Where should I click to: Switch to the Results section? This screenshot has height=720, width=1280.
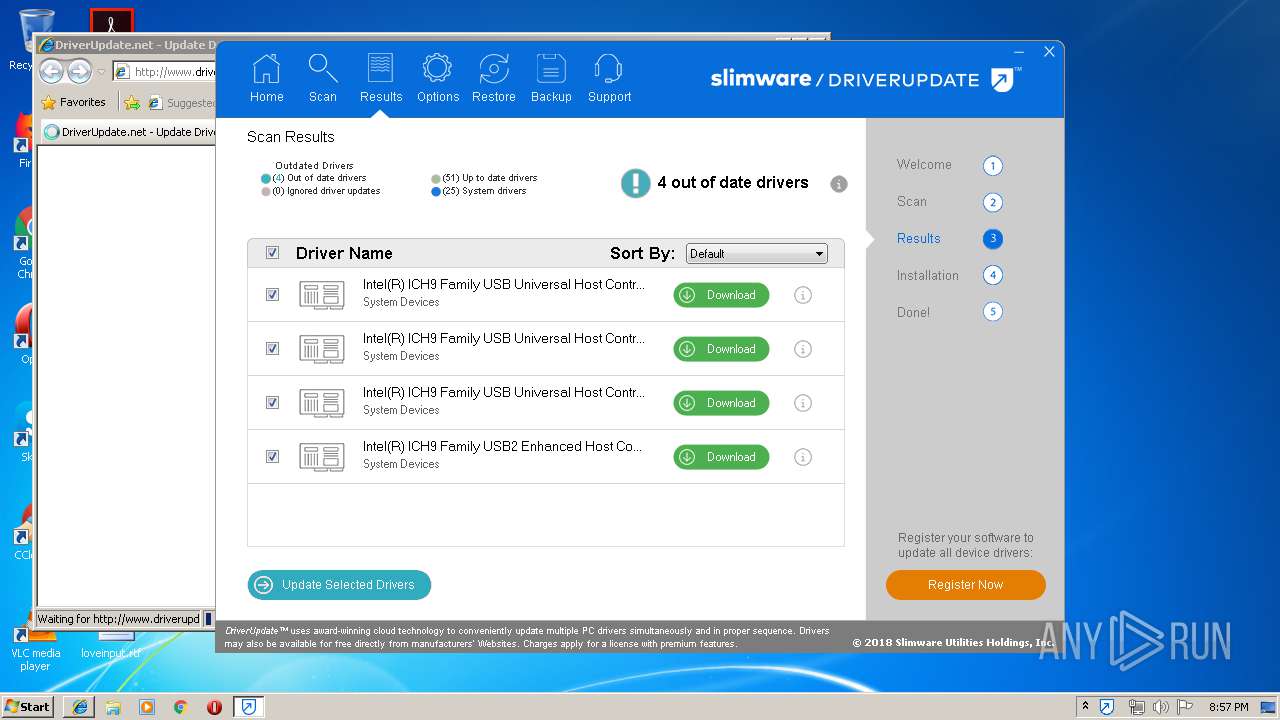coord(381,78)
